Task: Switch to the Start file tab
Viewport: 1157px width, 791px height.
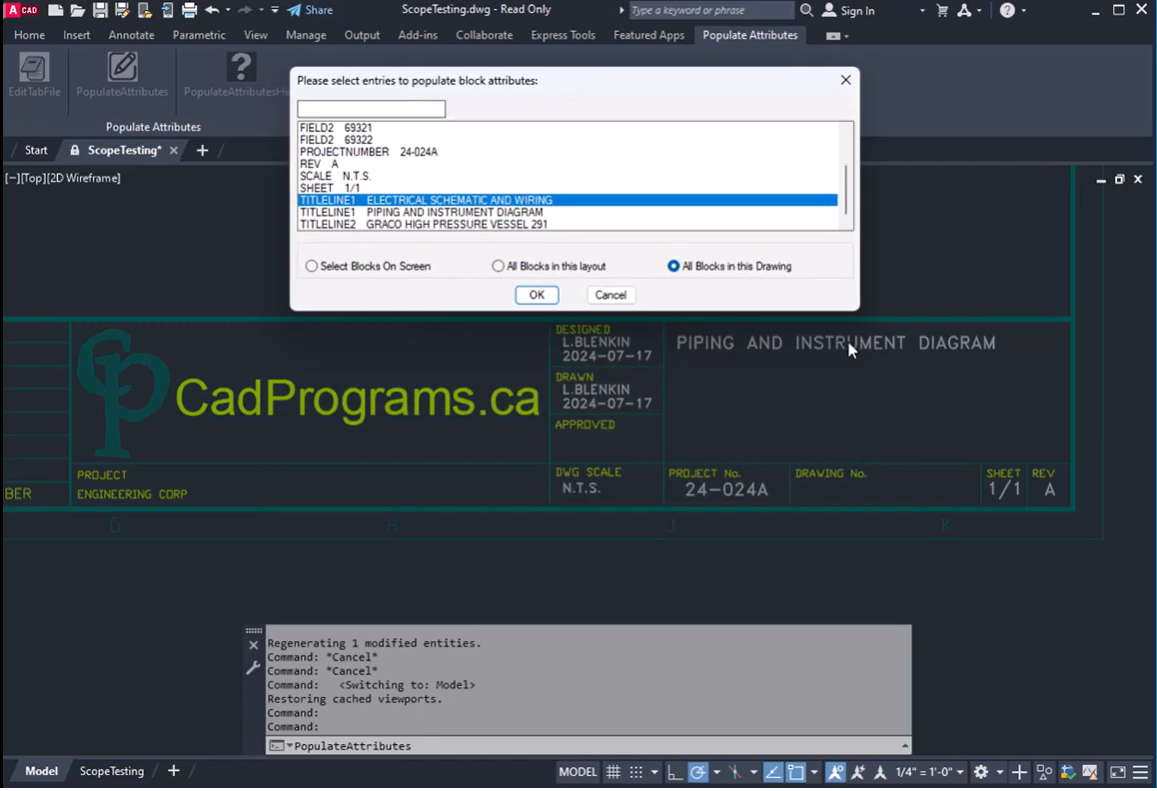Action: pos(36,150)
